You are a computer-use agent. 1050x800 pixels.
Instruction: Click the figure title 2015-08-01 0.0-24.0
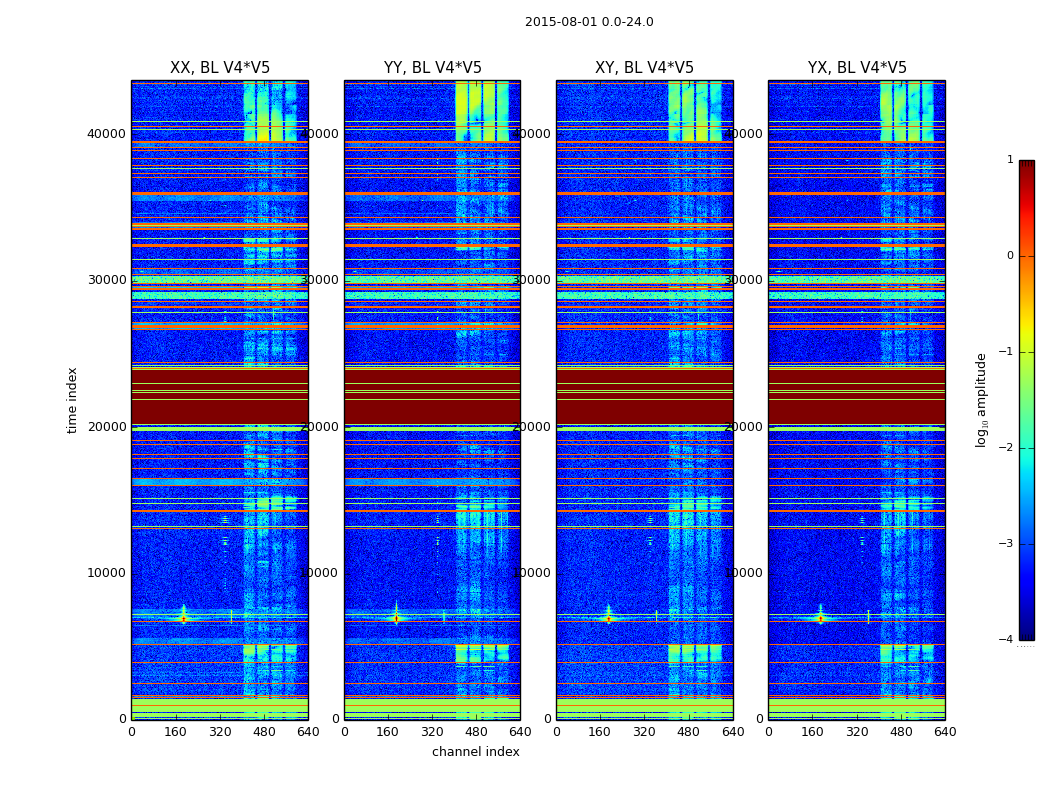(589, 22)
